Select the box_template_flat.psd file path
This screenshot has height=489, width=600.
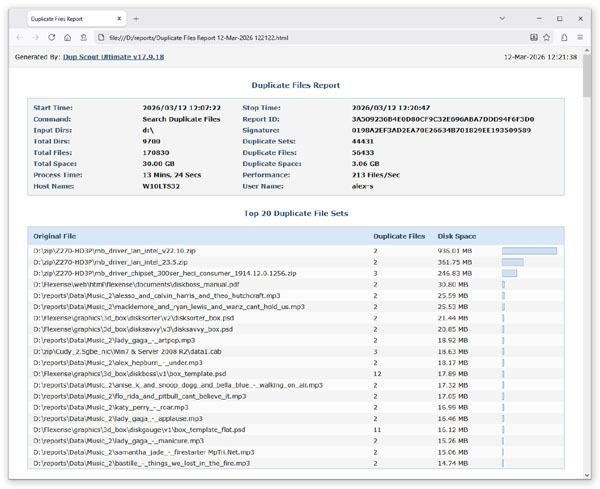click(x=139, y=429)
